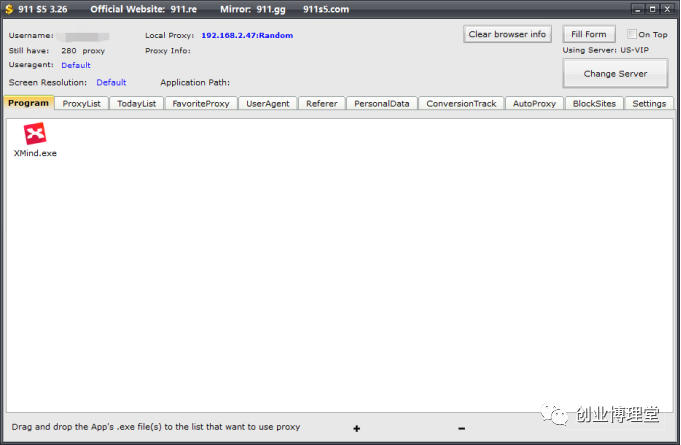The width and height of the screenshot is (681, 445).
Task: Click the 'Official Website: 911.re' title text
Action: click(144, 9)
